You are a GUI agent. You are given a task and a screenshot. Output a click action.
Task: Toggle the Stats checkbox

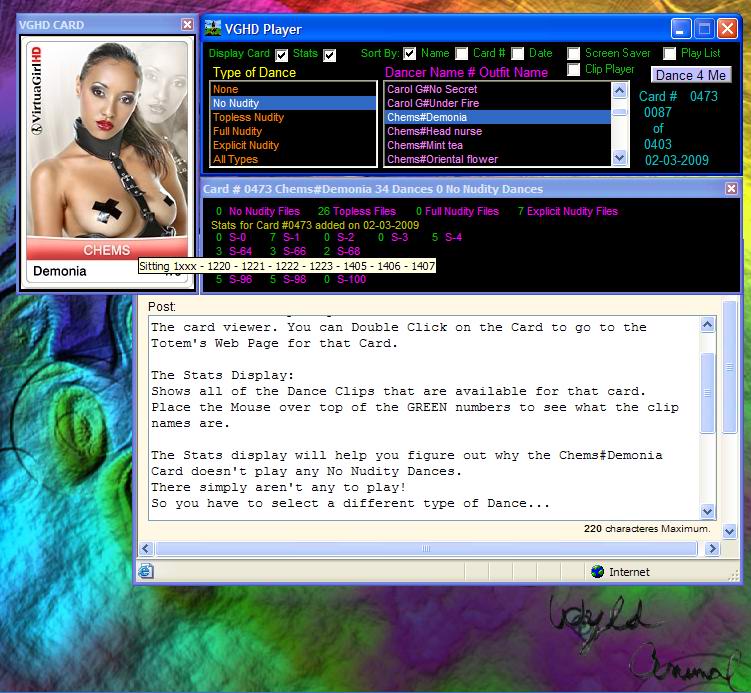(x=329, y=54)
